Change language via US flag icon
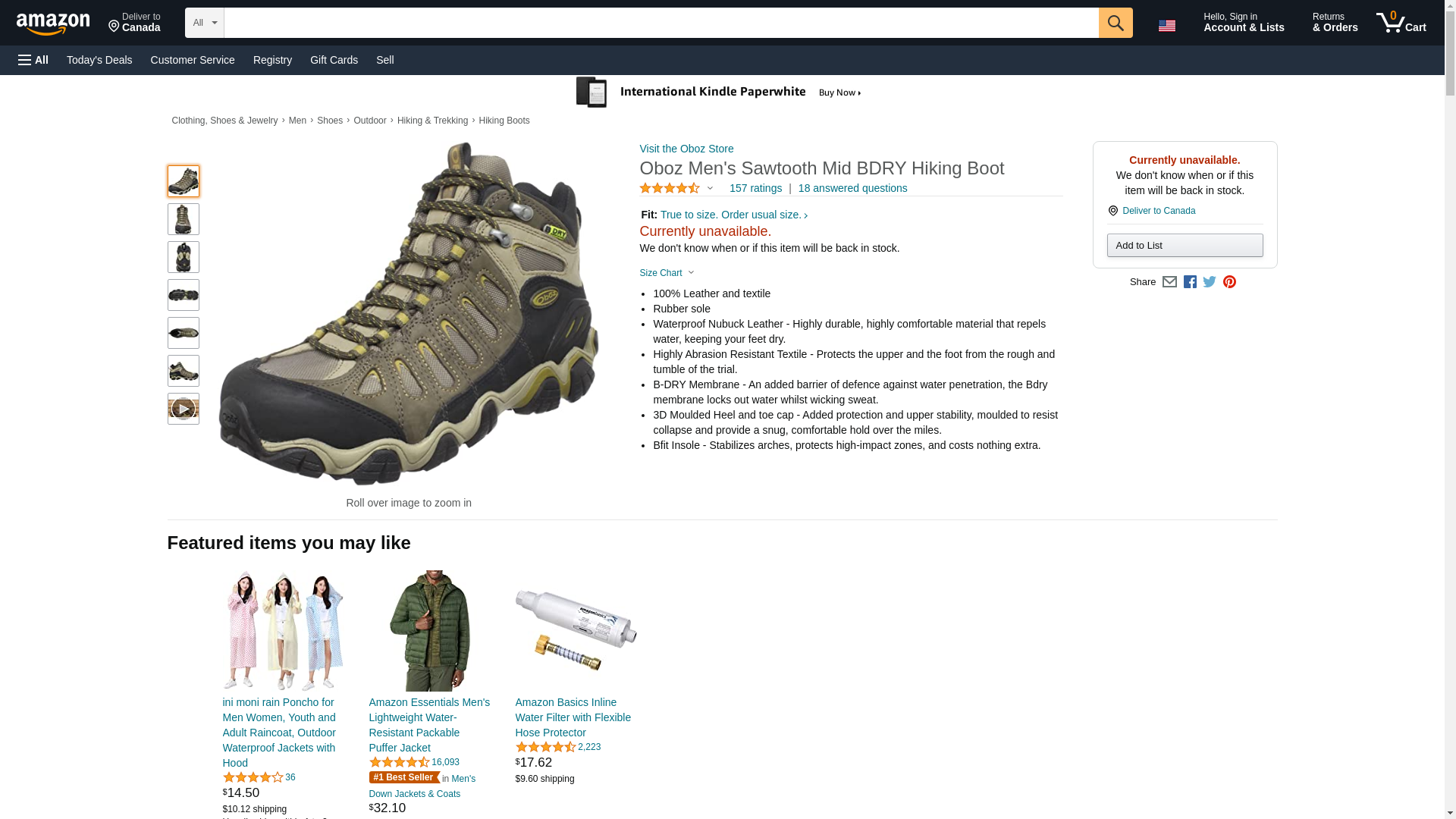 1166,25
